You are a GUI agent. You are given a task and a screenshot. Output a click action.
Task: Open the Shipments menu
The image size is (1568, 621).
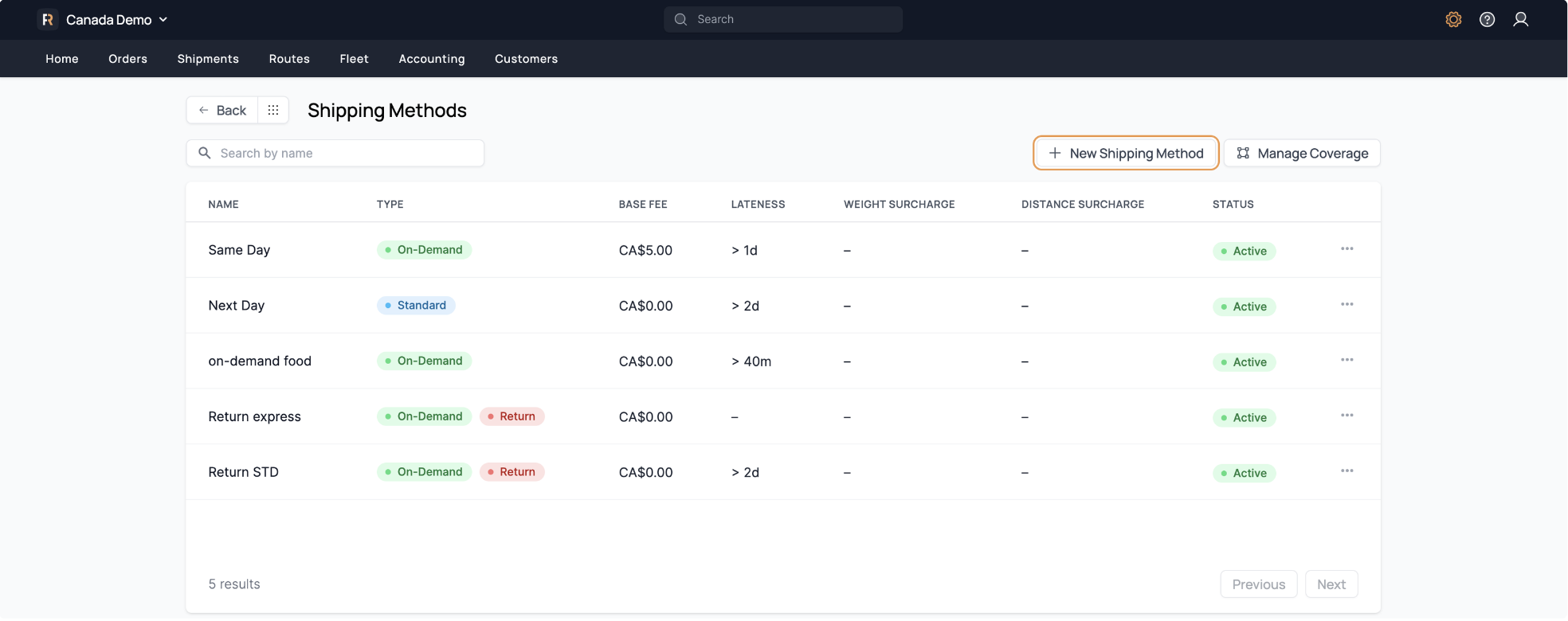pyautogui.click(x=208, y=59)
